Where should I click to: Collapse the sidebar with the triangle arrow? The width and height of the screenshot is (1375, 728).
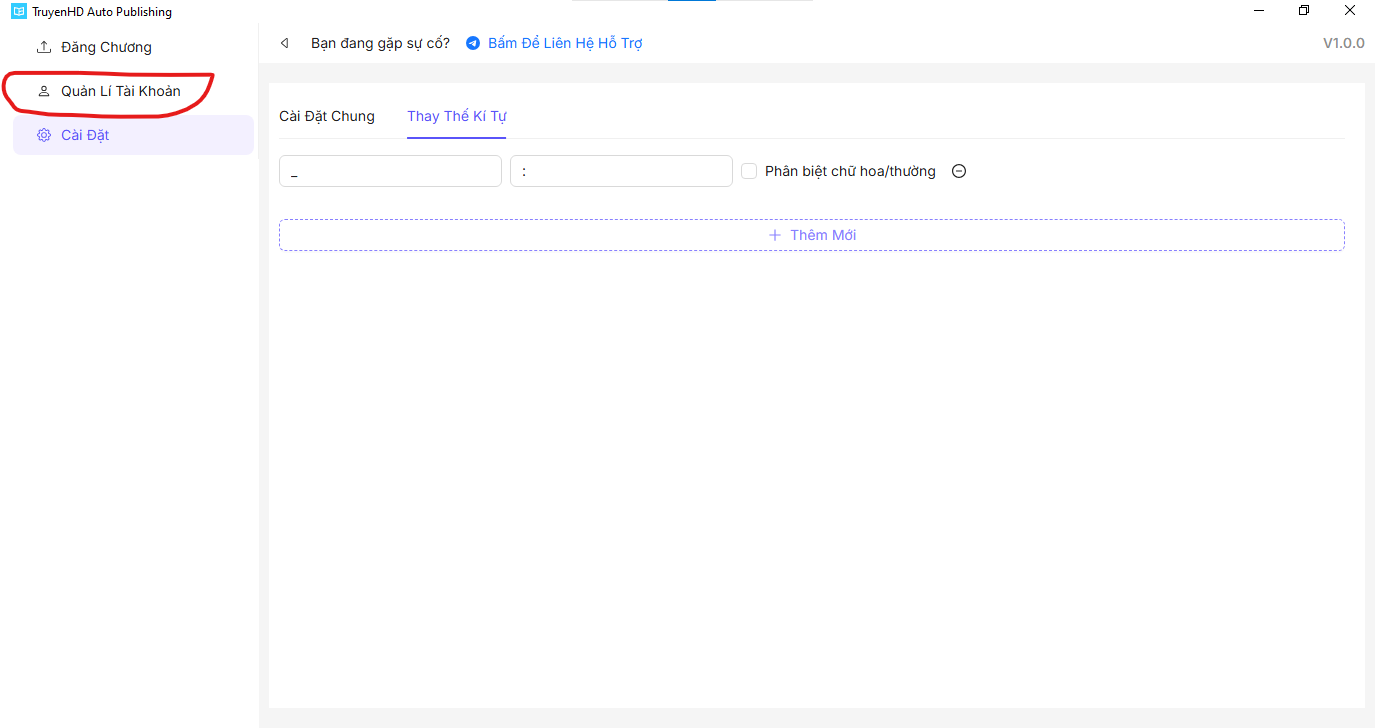(x=285, y=43)
